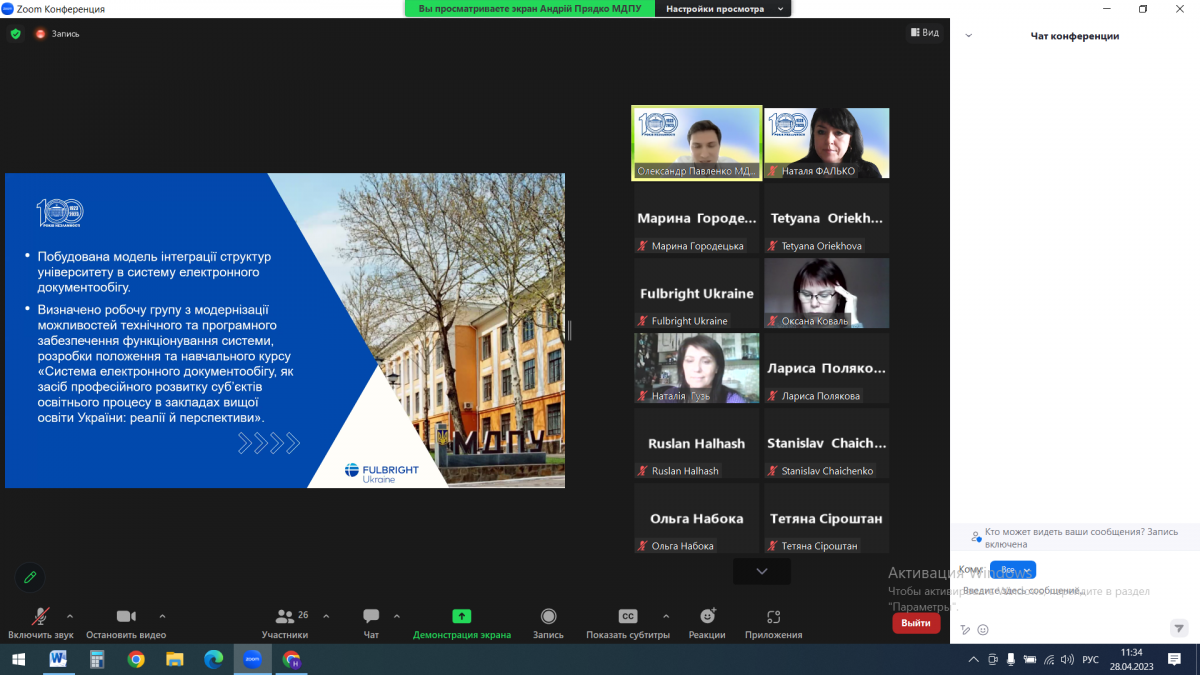Click the red Выйти button
The height and width of the screenshot is (675, 1200).
[x=915, y=623]
